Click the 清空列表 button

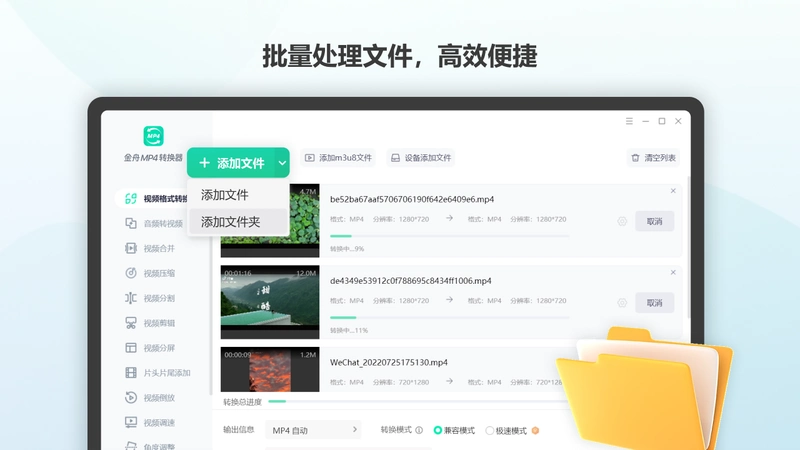(x=654, y=158)
